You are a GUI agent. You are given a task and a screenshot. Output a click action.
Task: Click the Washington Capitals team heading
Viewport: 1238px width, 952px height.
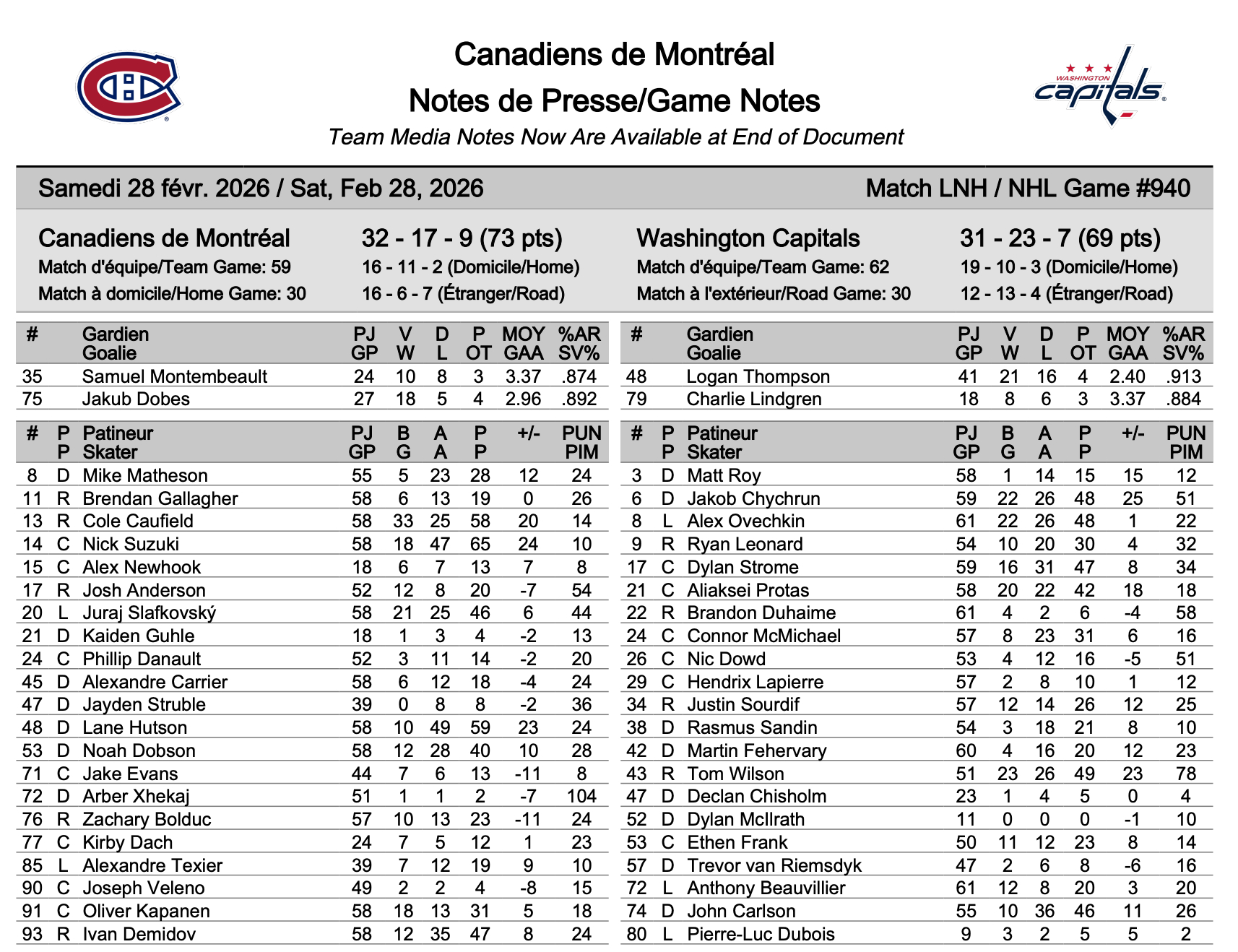[x=748, y=238]
